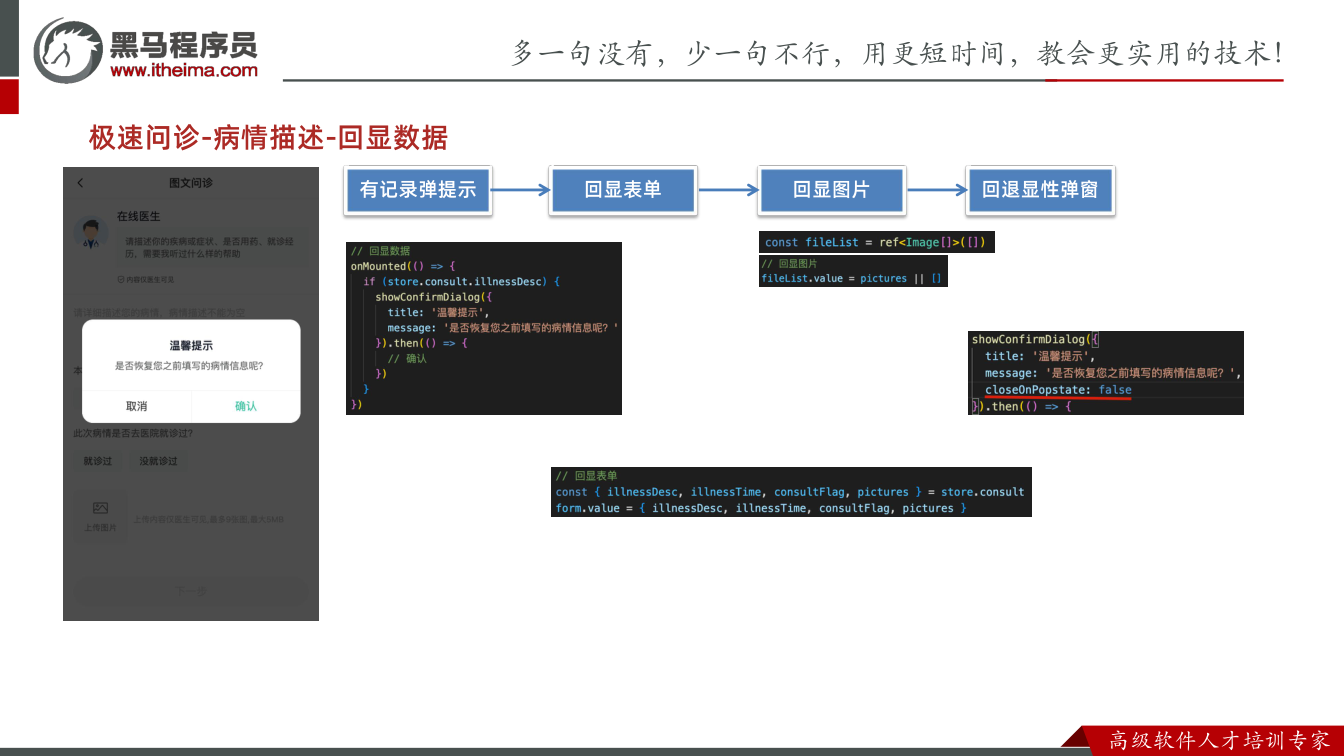Open the www.itheima.com link

tap(184, 70)
